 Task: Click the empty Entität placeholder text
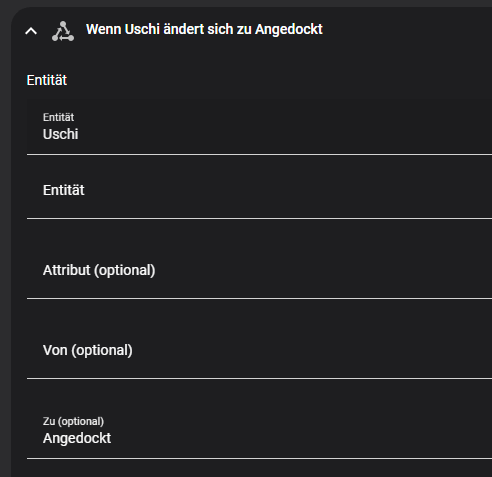[x=64, y=190]
